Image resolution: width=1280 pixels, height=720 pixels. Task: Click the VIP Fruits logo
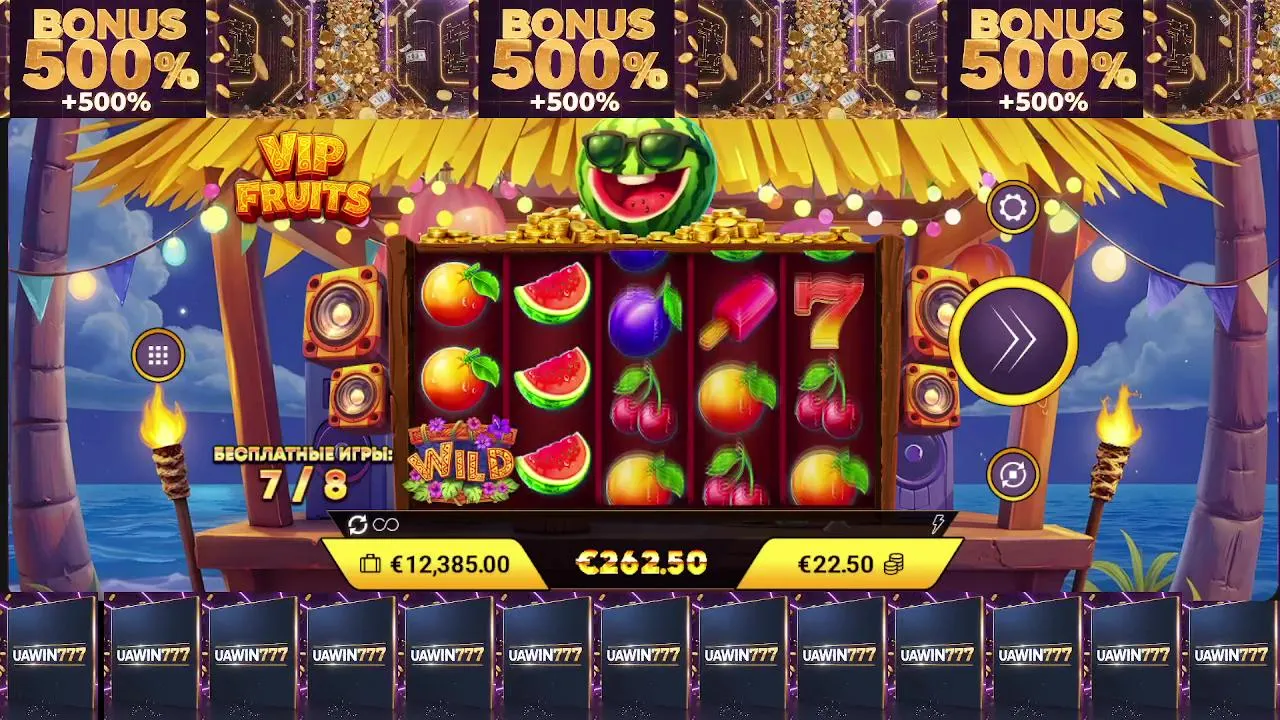pyautogui.click(x=302, y=176)
